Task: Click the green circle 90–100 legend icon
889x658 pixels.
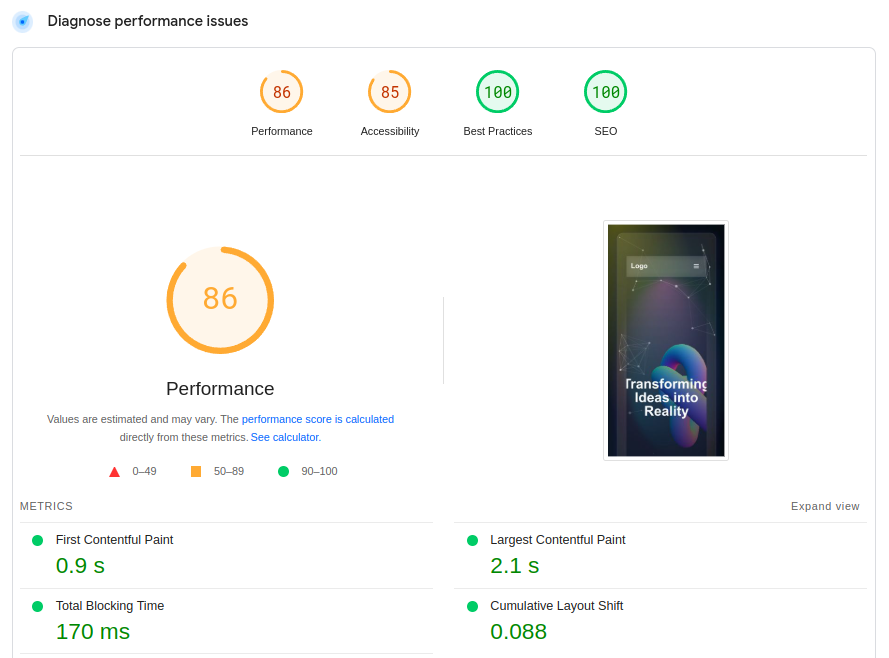Action: [x=283, y=472]
